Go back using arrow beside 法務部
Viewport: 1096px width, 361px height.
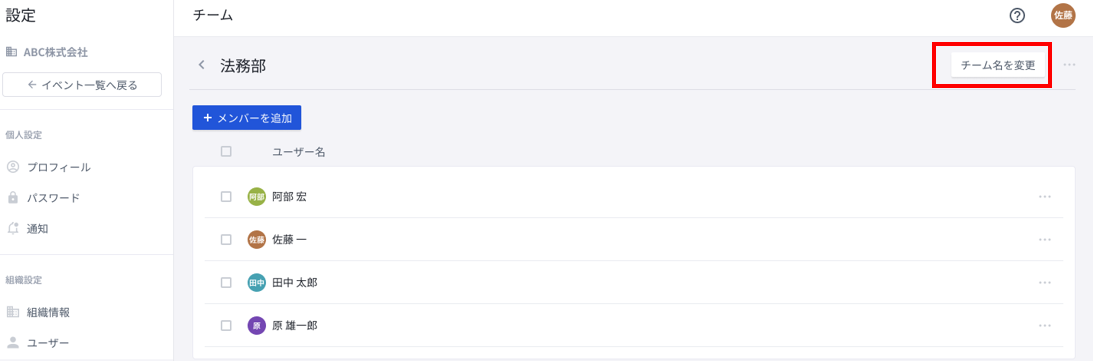(x=202, y=65)
